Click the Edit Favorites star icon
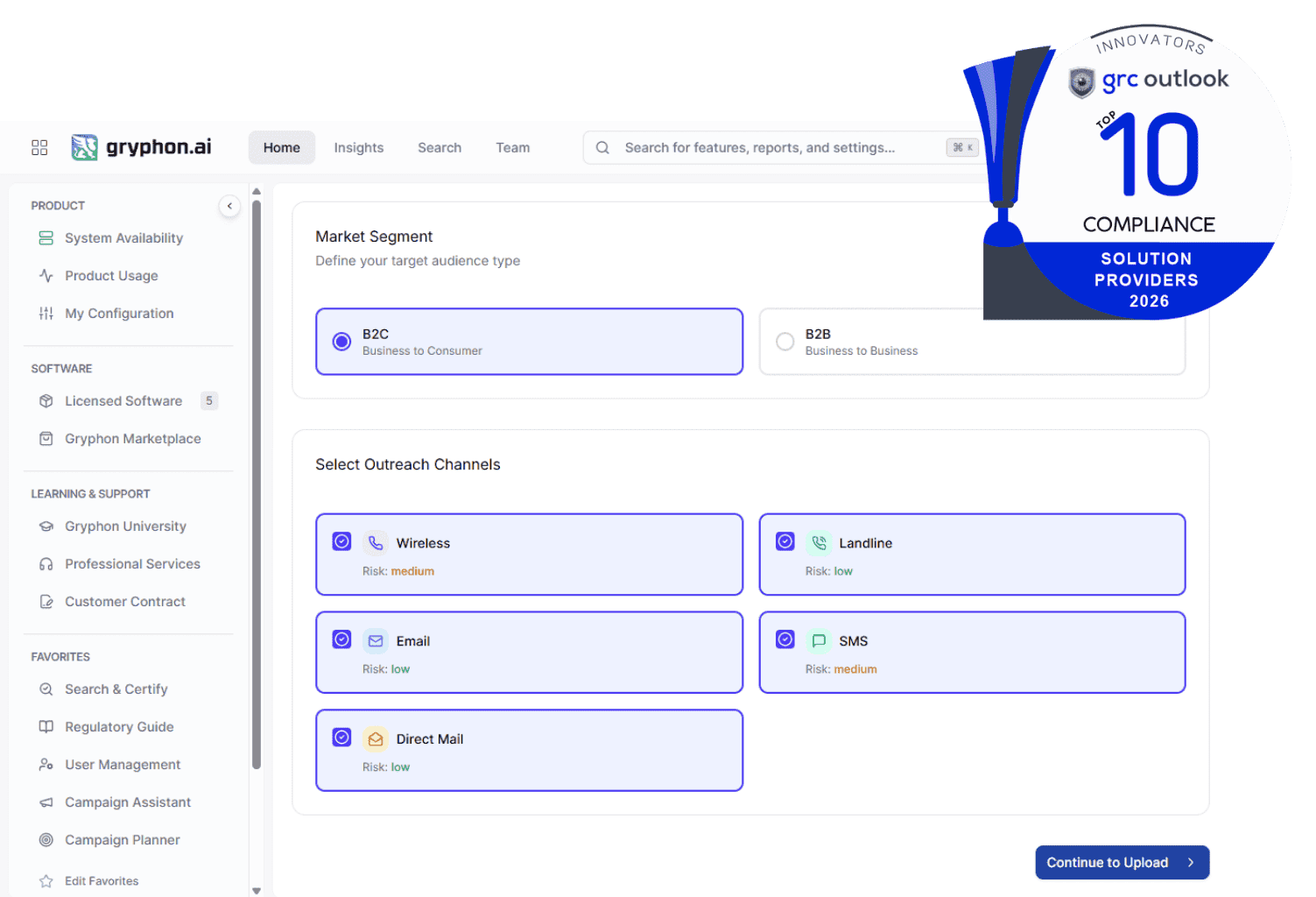 [46, 881]
